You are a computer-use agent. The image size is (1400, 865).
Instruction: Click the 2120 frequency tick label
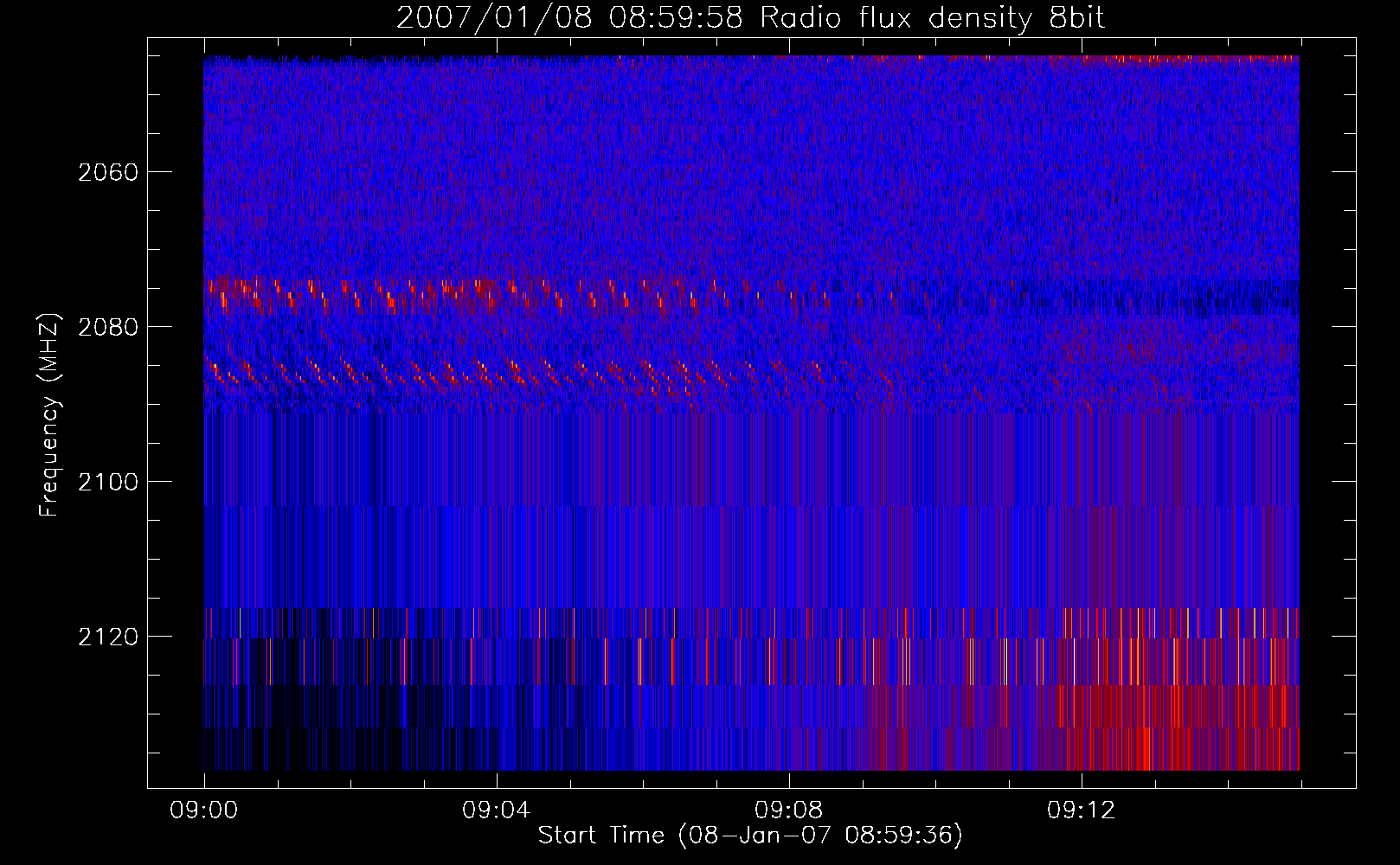coord(108,637)
